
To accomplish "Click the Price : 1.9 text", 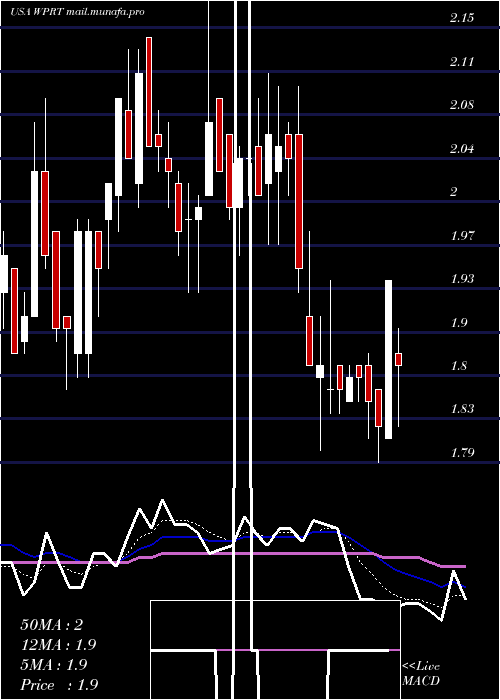I will tap(59, 685).
